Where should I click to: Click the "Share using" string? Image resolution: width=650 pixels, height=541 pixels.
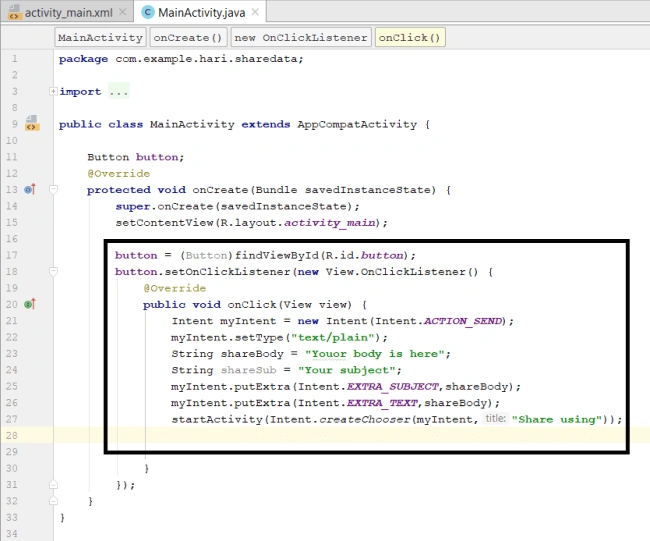click(x=557, y=420)
